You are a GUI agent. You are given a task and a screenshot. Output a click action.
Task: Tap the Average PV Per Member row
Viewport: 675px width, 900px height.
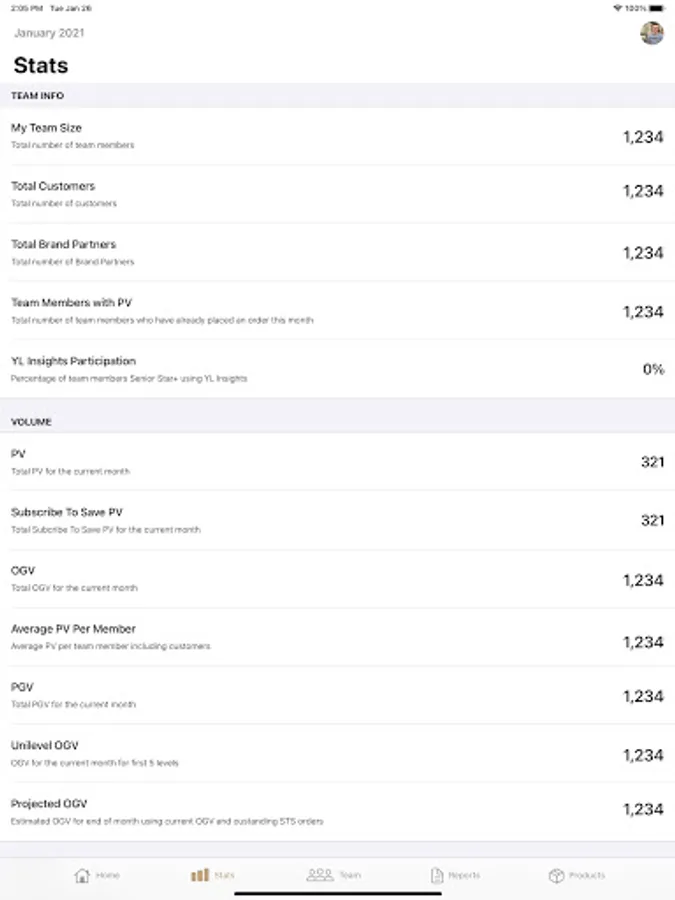pos(337,637)
